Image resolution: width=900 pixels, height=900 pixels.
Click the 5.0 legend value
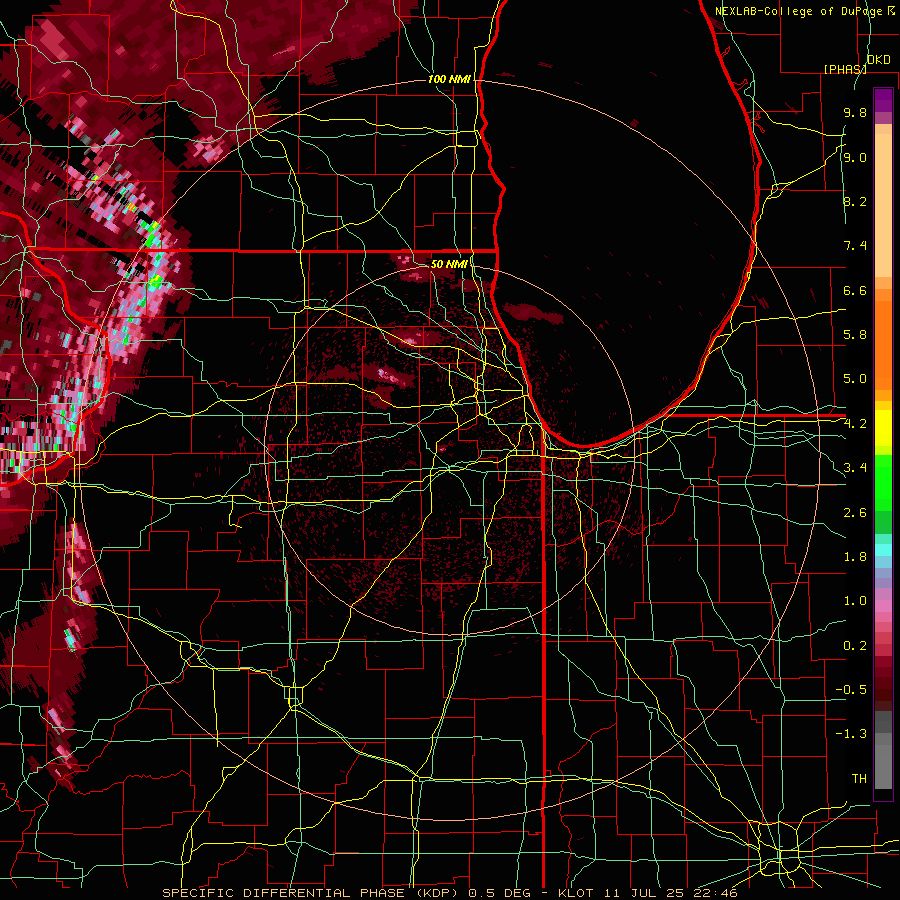tap(855, 379)
